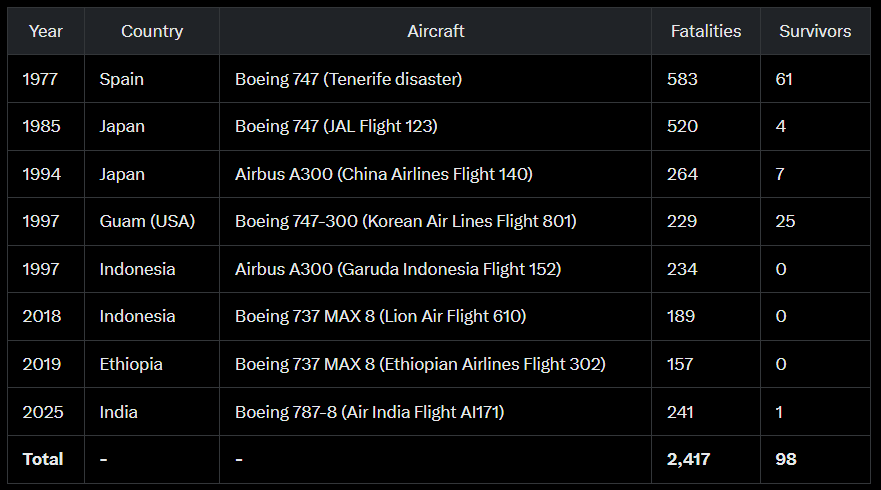Viewport: 881px width, 490px height.
Task: Select Ethiopian Airlines Flight 302 cell
Action: coord(435,364)
